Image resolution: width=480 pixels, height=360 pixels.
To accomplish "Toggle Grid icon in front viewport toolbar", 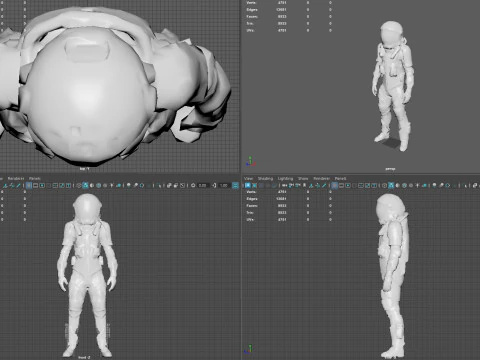I will pos(29,185).
